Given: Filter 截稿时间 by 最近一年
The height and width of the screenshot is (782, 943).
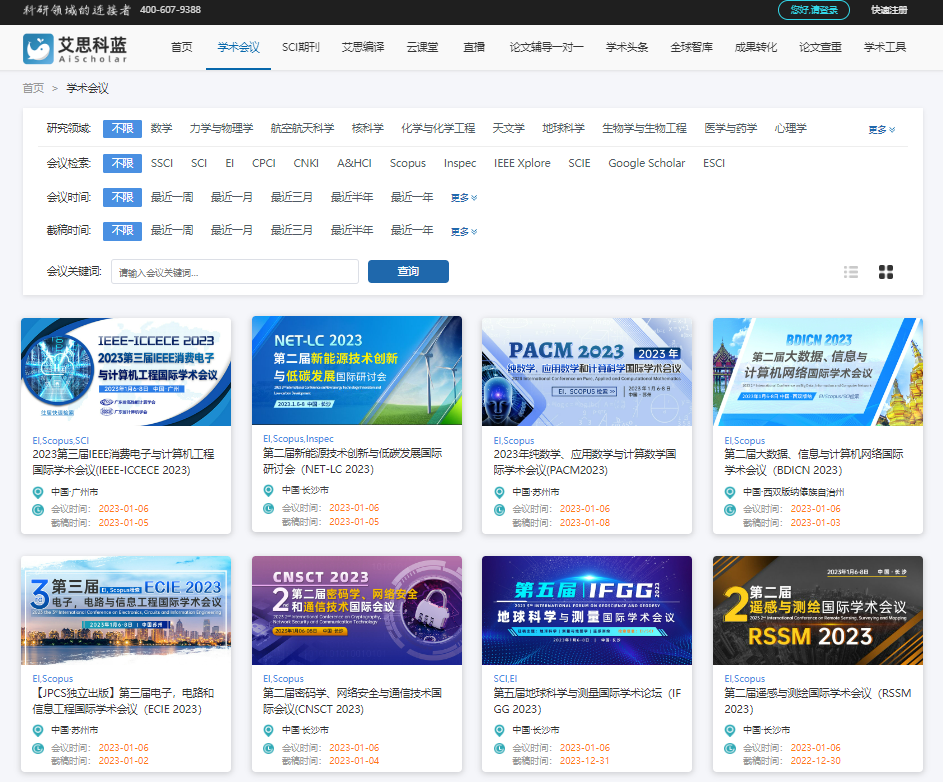Looking at the screenshot, I should (412, 231).
